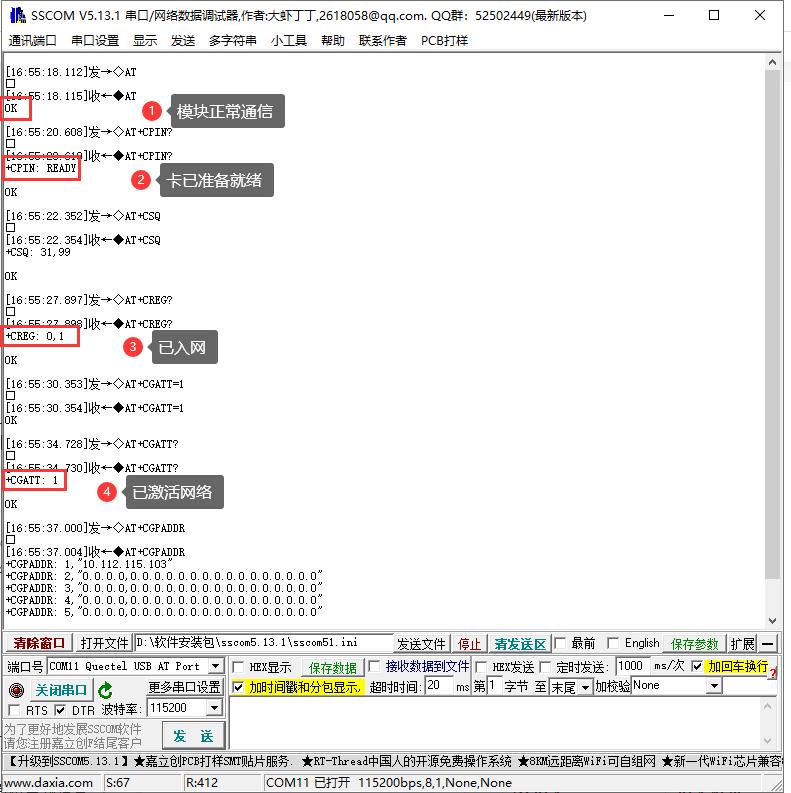Toggle the HEX发送 checkbox
Viewport: 791px width, 793px height.
click(481, 667)
